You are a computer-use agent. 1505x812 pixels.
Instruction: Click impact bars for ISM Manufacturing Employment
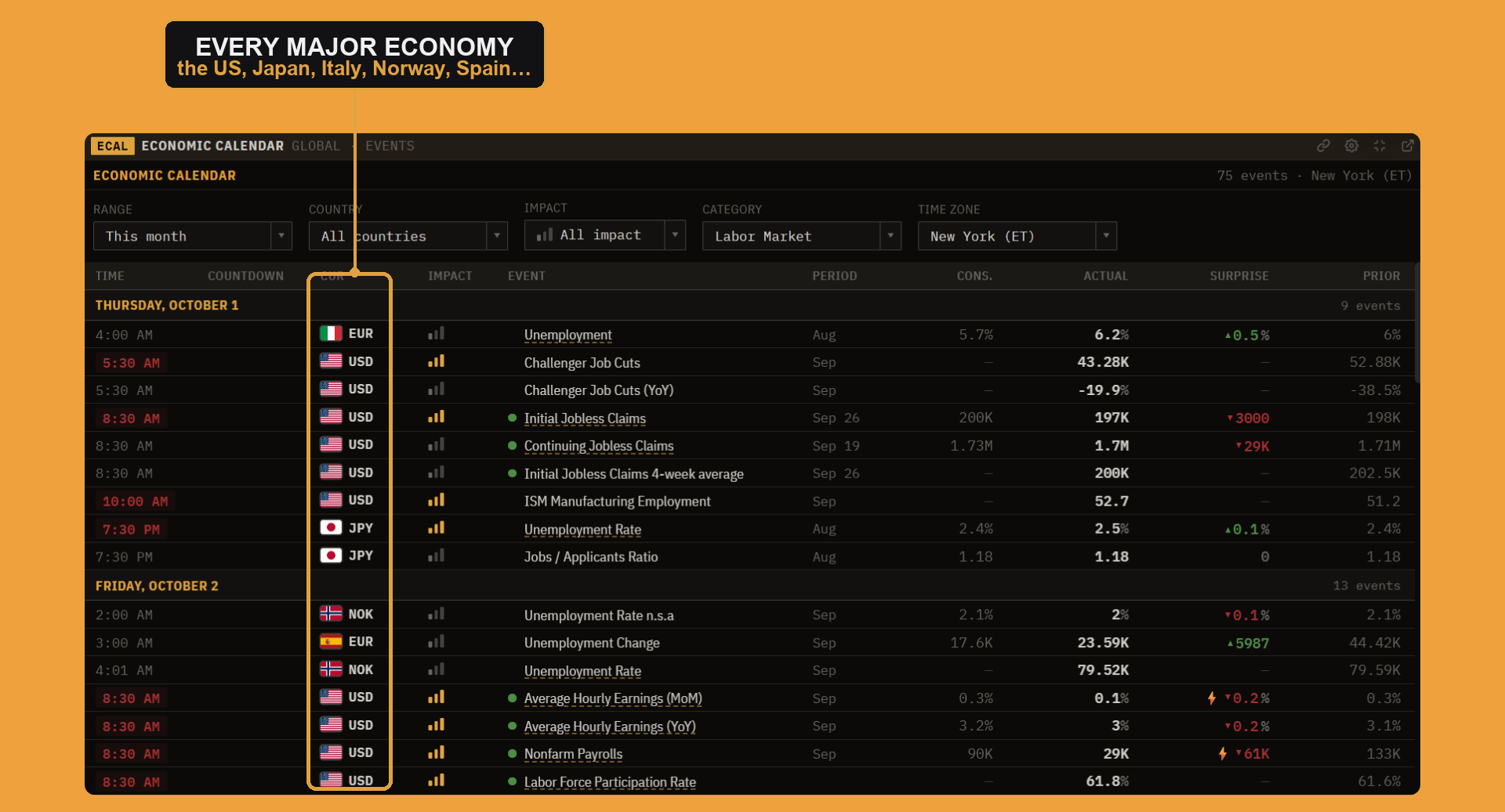pyautogui.click(x=437, y=500)
